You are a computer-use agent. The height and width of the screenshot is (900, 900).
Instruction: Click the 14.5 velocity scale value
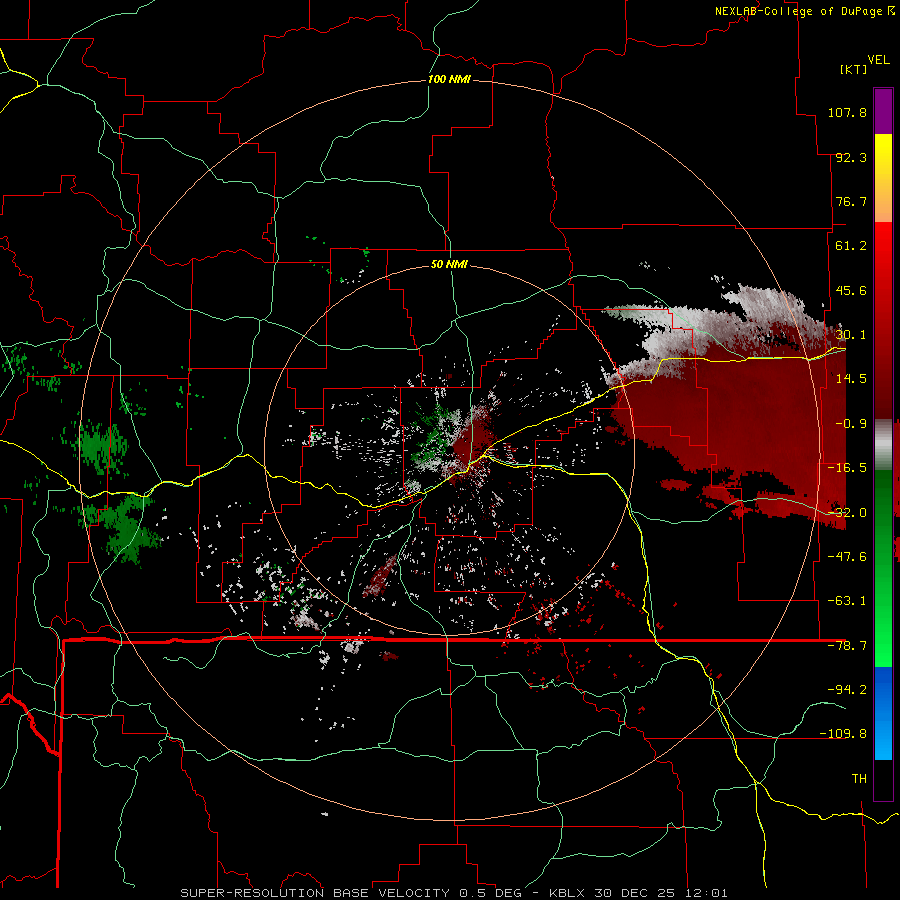(x=851, y=379)
